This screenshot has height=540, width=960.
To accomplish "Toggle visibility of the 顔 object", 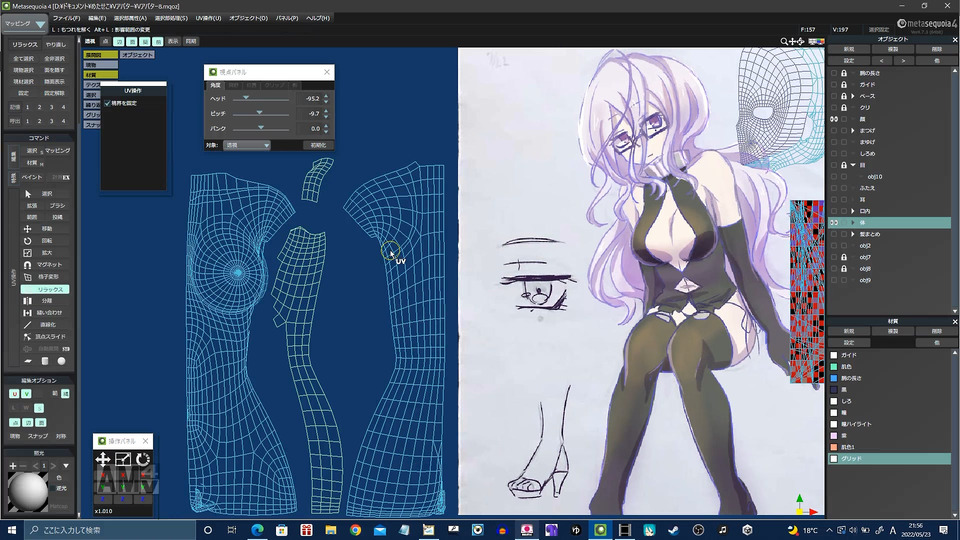I will click(x=834, y=119).
